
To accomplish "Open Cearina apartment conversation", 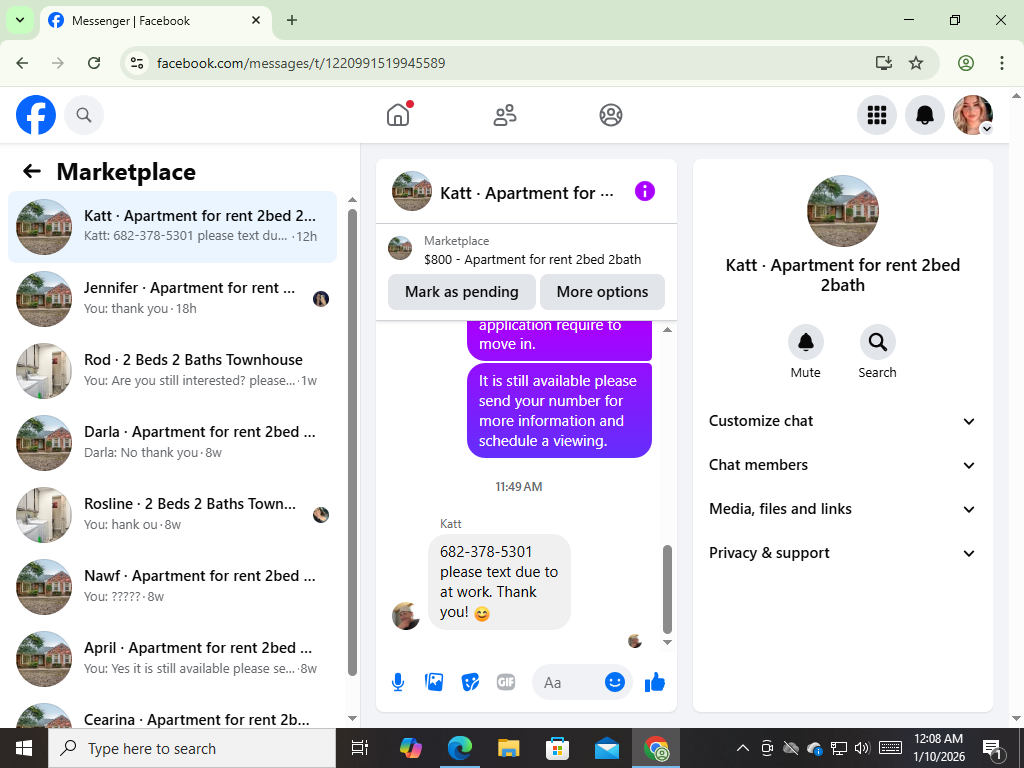I will tap(172, 714).
